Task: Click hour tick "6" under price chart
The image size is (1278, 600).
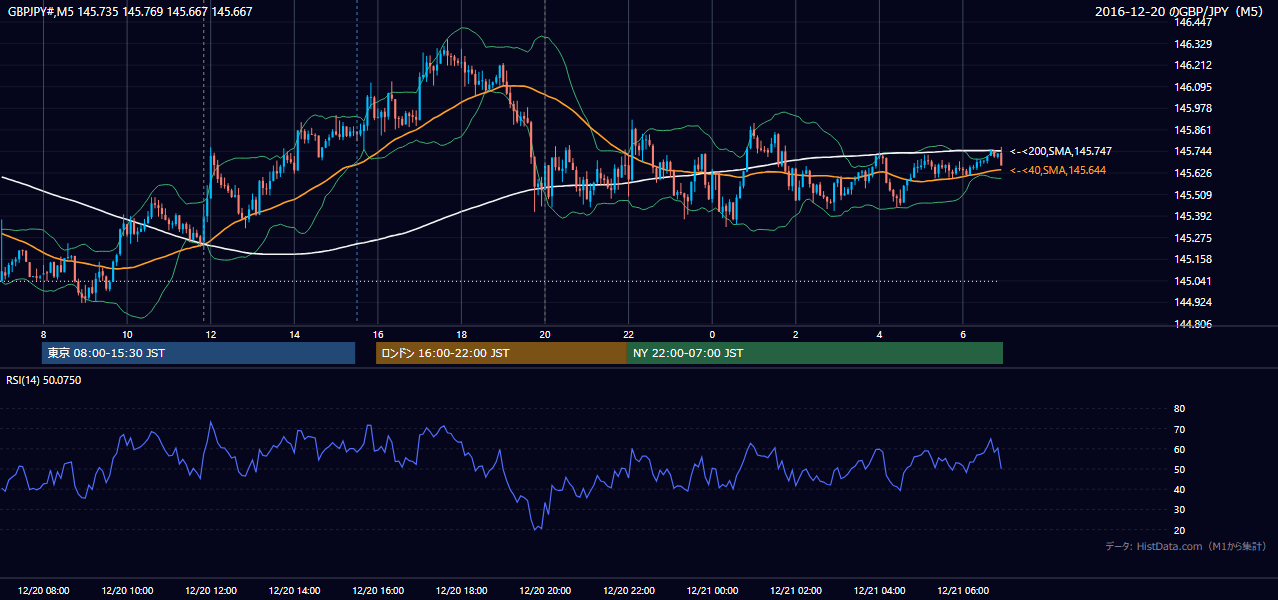Action: (962, 334)
